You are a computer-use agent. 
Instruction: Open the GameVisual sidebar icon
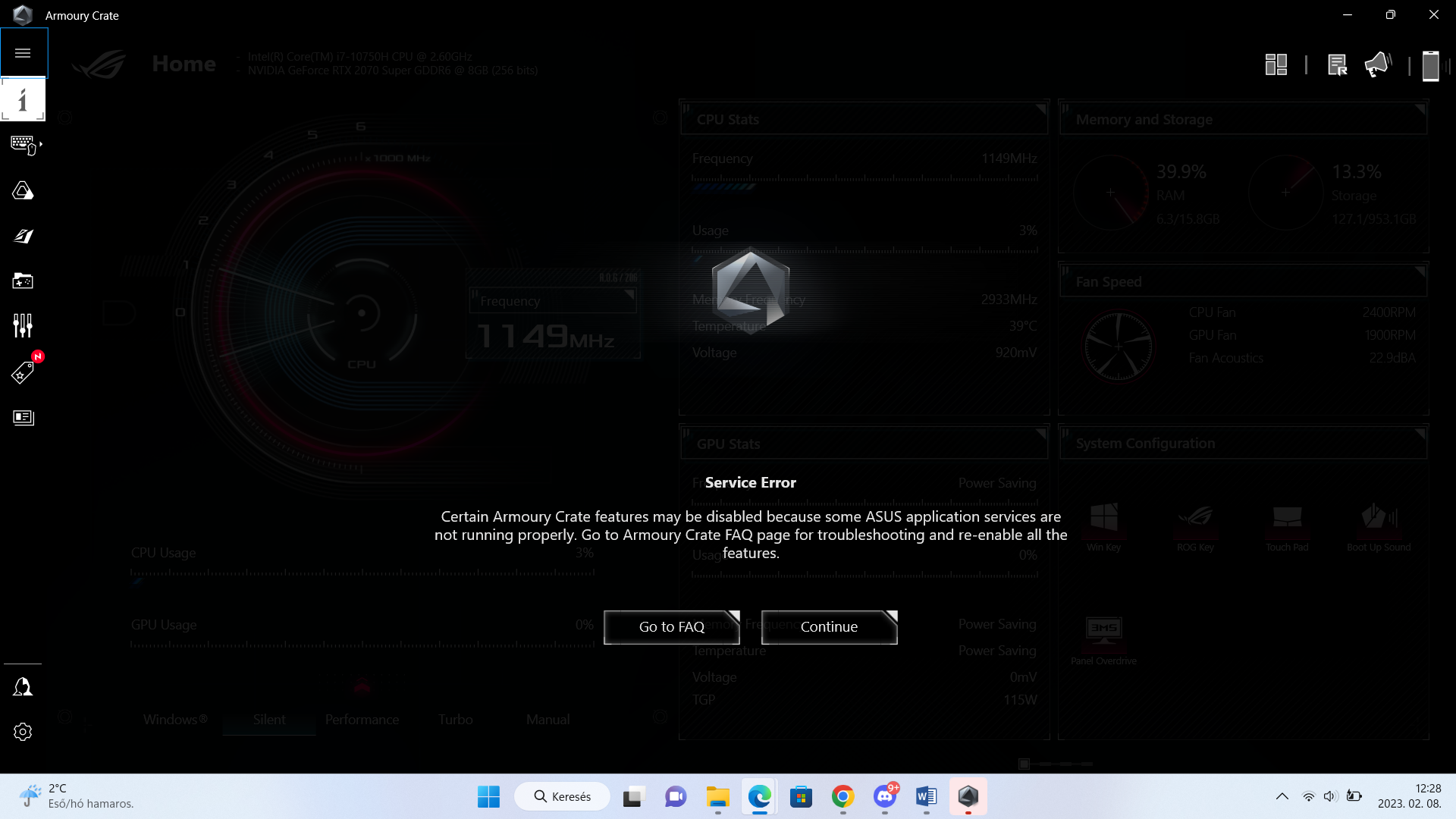click(x=23, y=236)
